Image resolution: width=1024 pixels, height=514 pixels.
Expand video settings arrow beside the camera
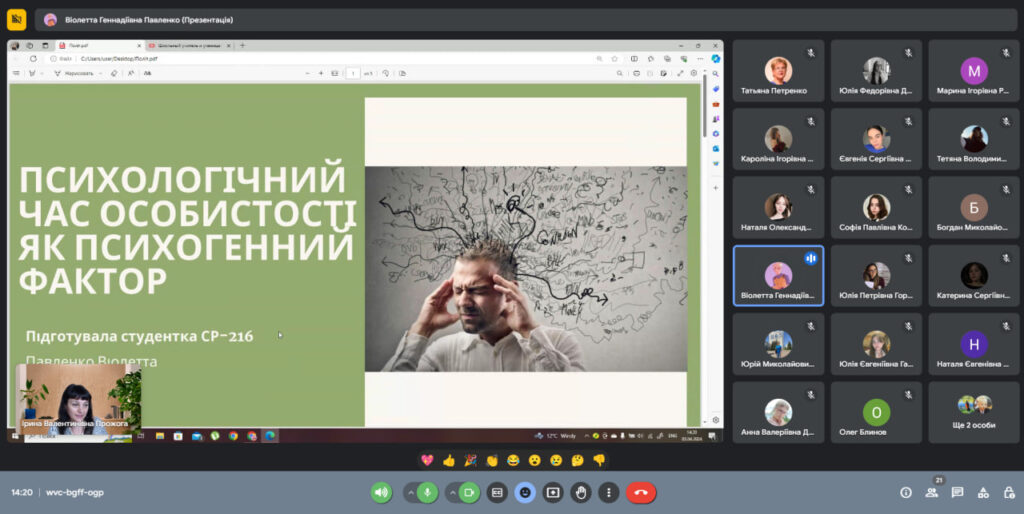coord(451,492)
